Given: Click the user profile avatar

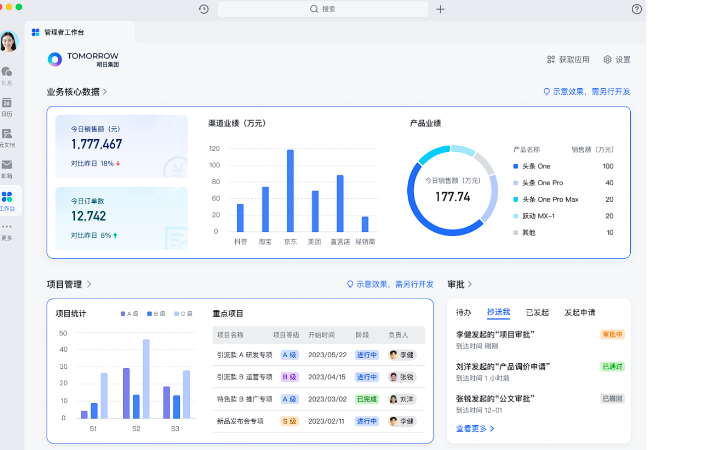Looking at the screenshot, I should point(9,41).
